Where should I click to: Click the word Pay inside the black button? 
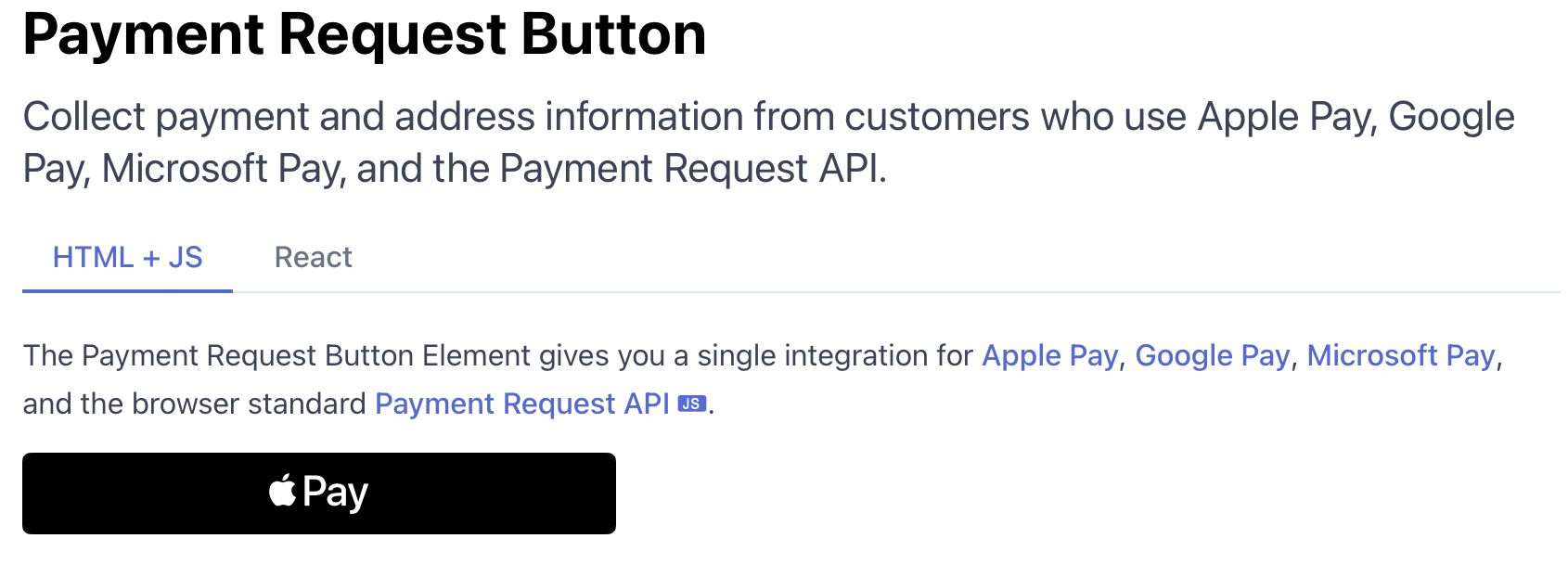point(335,493)
